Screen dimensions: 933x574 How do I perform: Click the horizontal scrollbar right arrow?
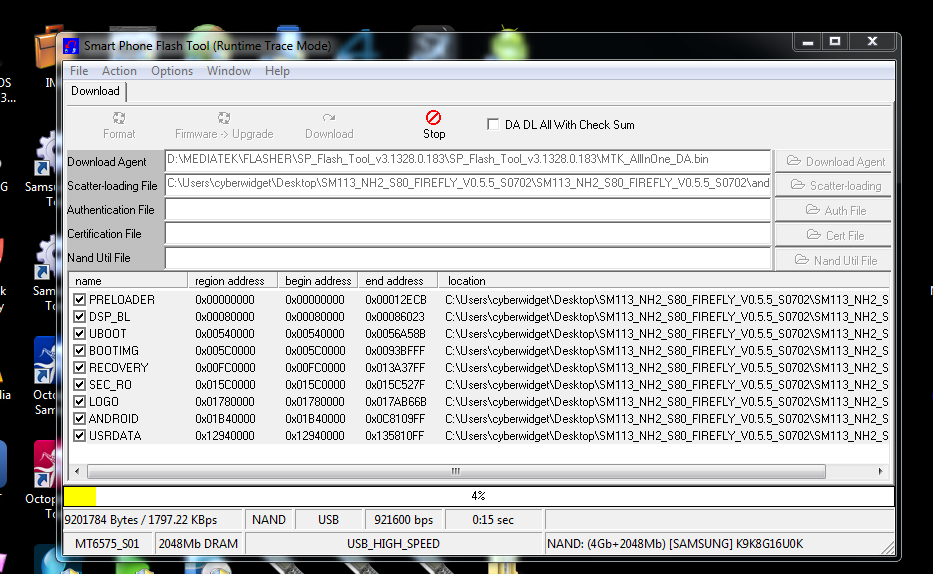[x=881, y=472]
